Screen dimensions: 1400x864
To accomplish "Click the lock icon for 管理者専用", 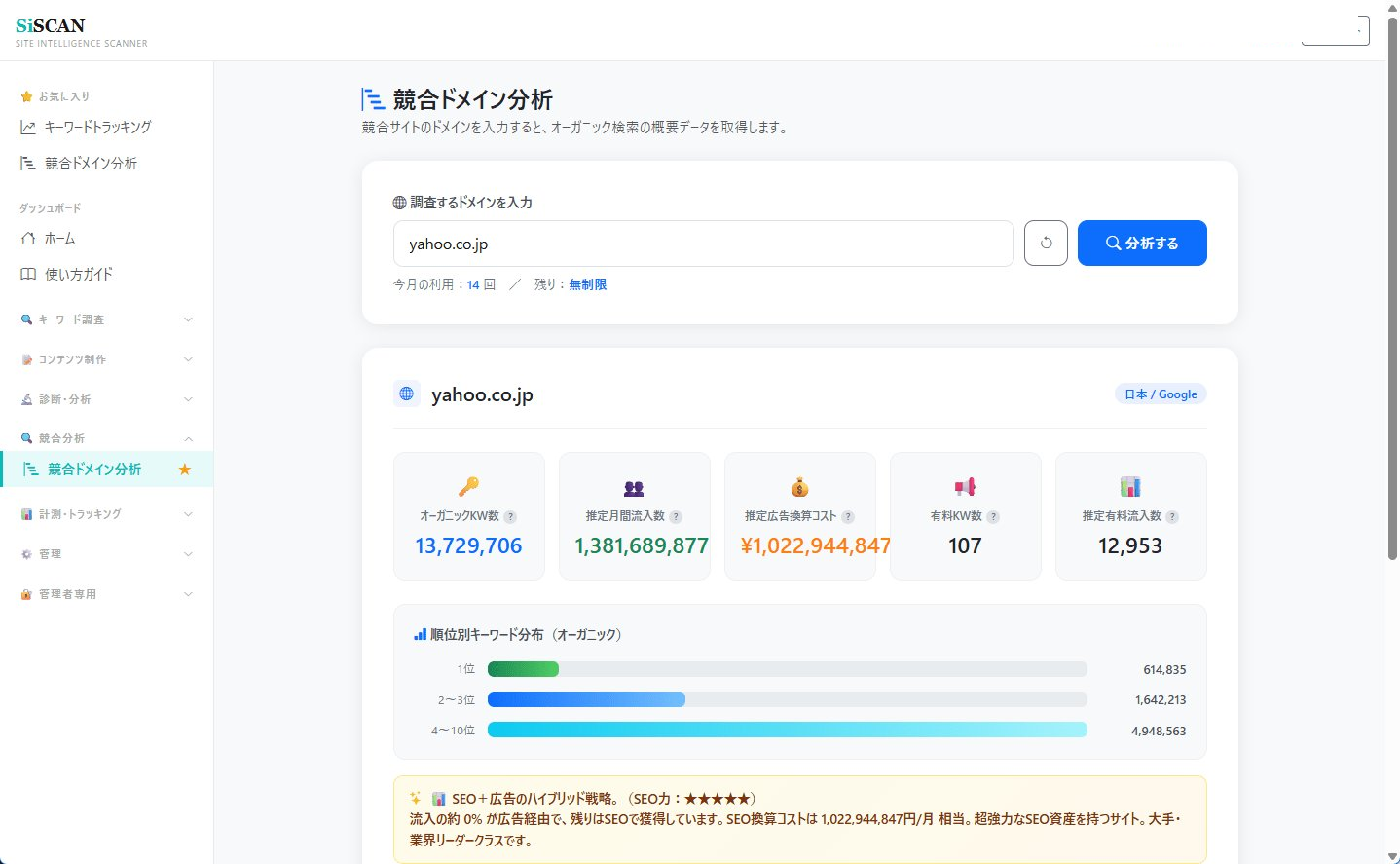I will 27,594.
